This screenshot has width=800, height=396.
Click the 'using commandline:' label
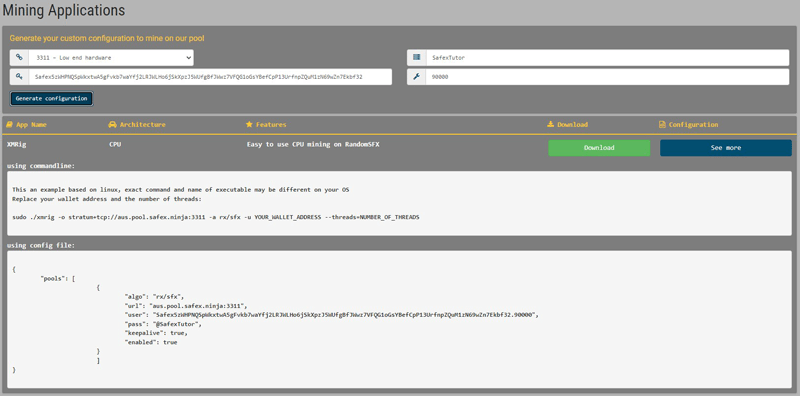click(41, 166)
